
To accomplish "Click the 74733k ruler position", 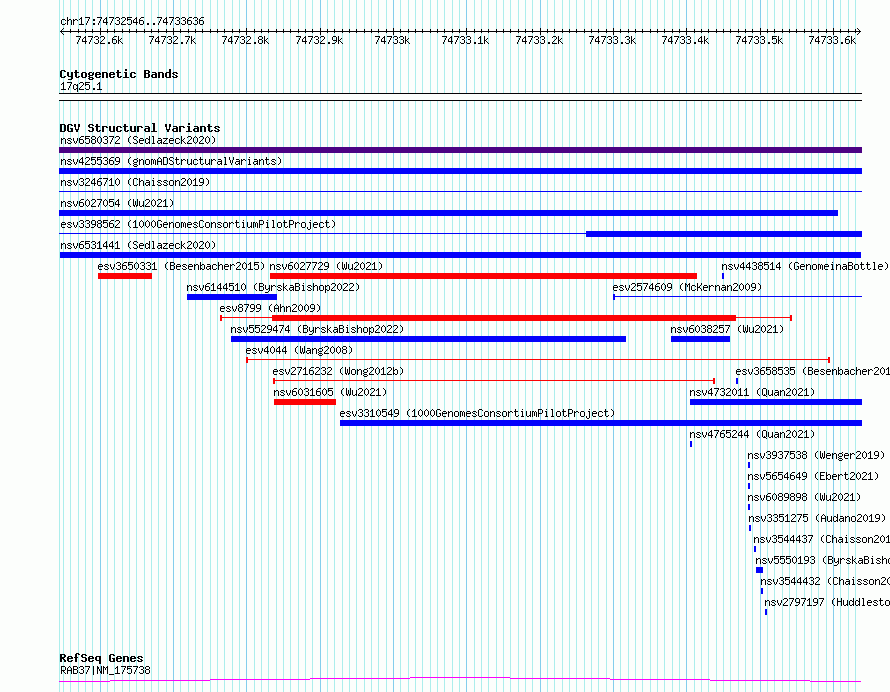I will click(x=392, y=40).
